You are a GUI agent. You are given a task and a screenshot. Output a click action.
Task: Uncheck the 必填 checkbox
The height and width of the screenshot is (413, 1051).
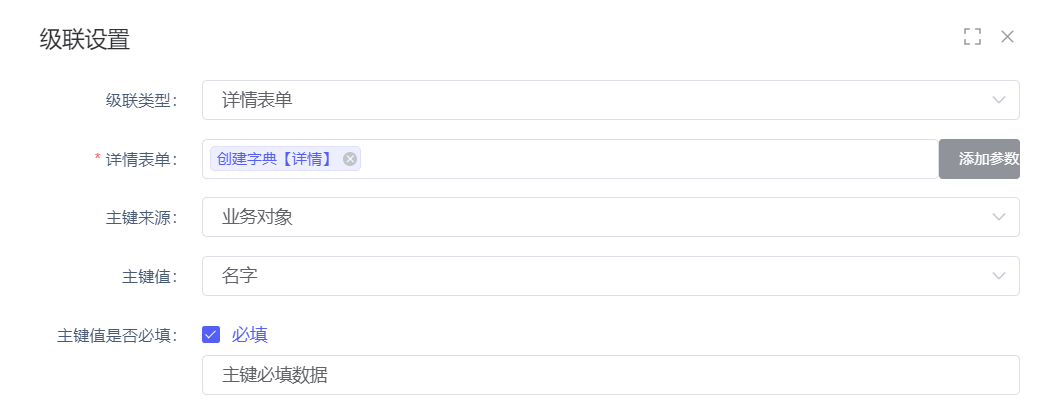point(211,335)
